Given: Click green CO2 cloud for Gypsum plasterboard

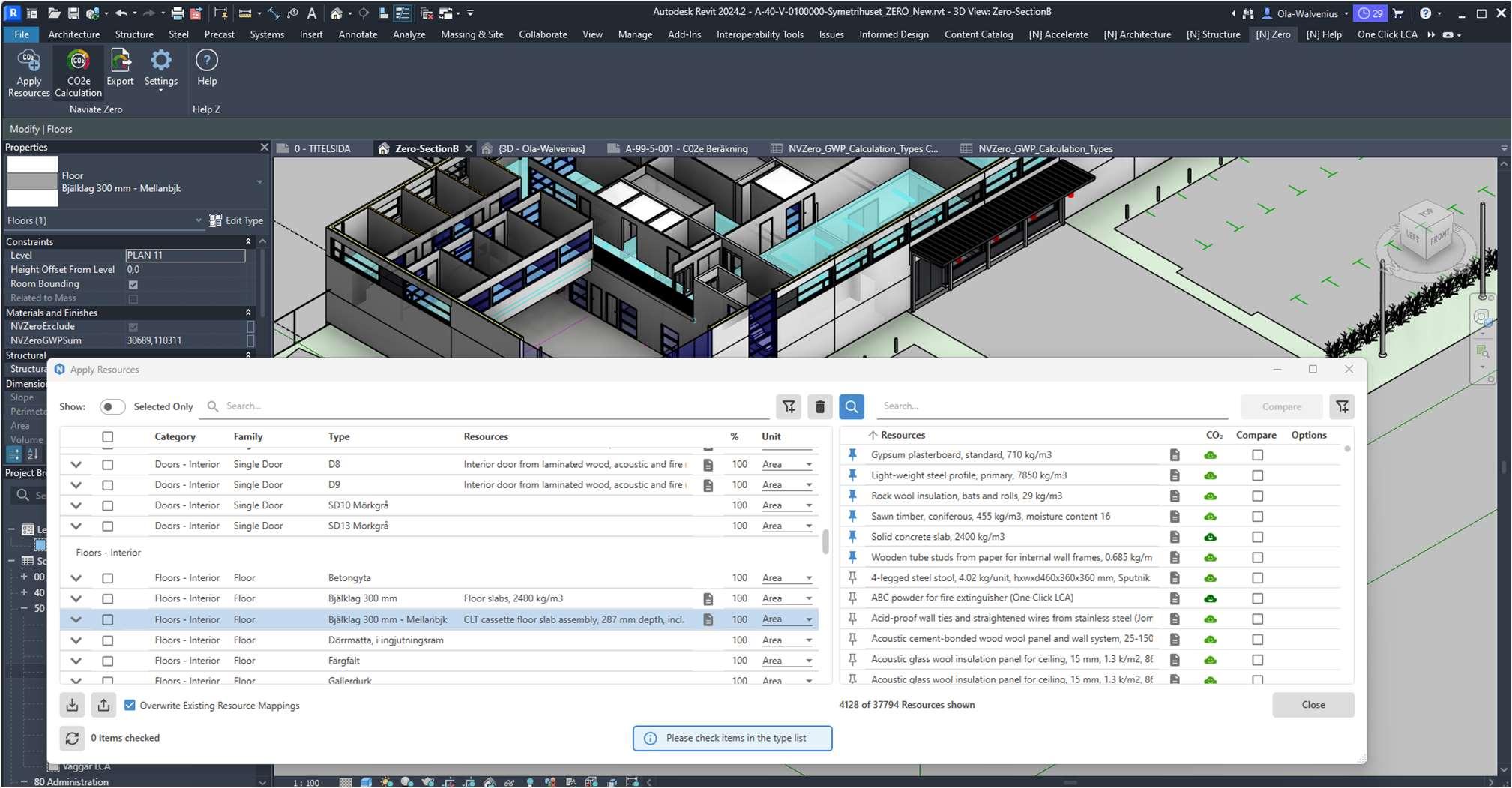Looking at the screenshot, I should (x=1210, y=455).
